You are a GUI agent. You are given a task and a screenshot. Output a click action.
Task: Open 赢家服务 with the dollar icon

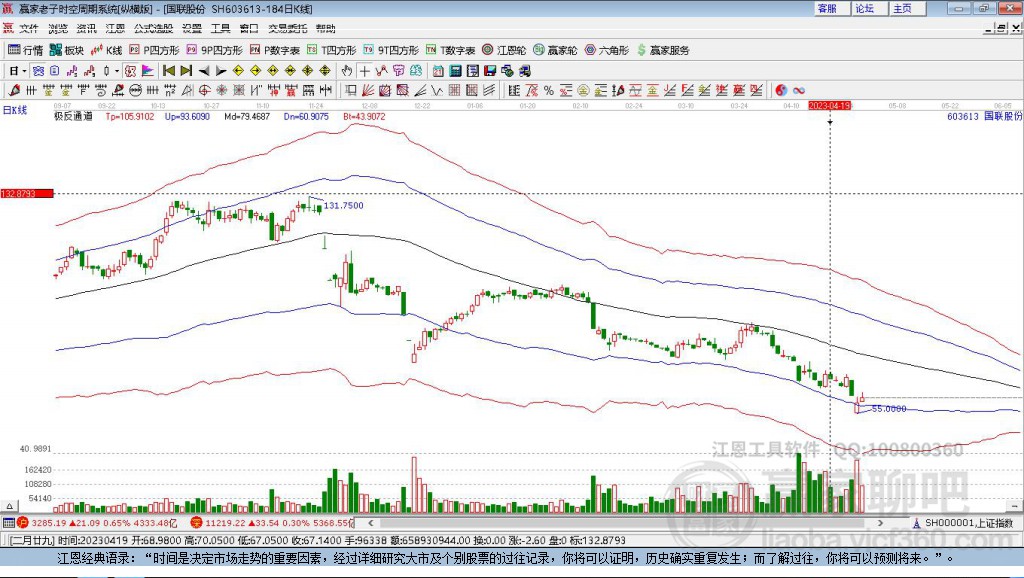pos(662,50)
